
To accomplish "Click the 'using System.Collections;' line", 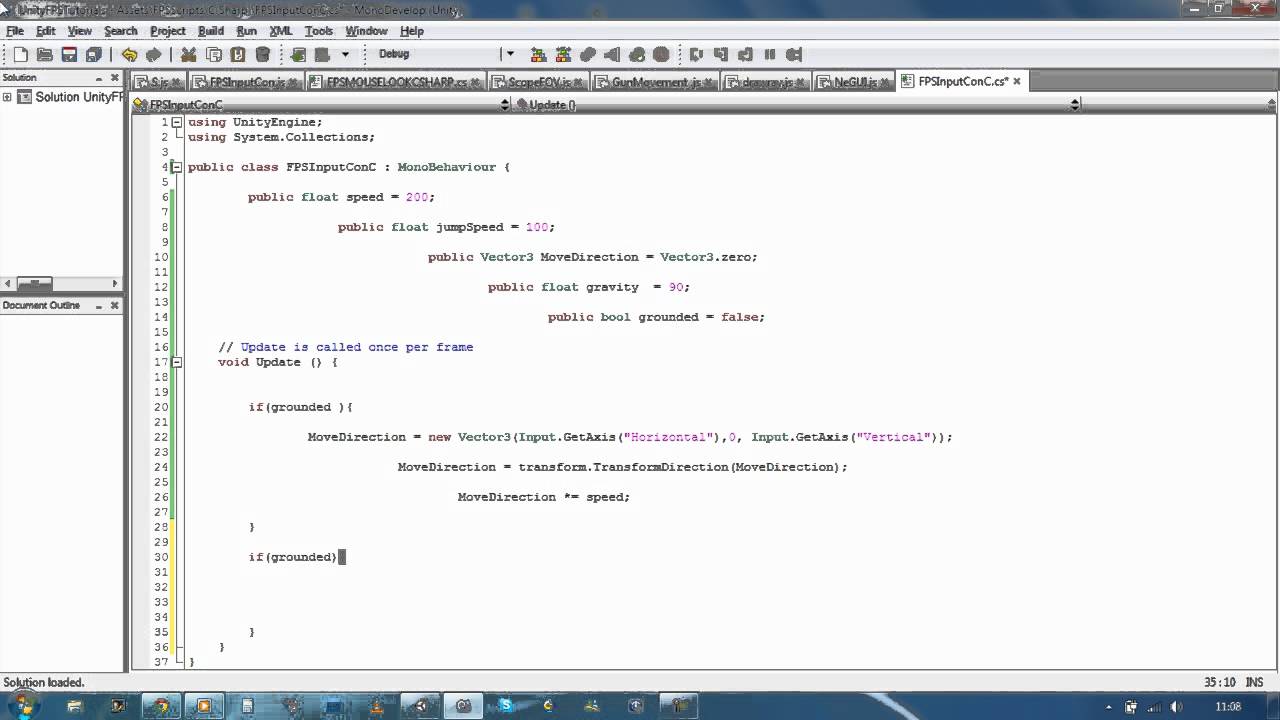I will 281,137.
